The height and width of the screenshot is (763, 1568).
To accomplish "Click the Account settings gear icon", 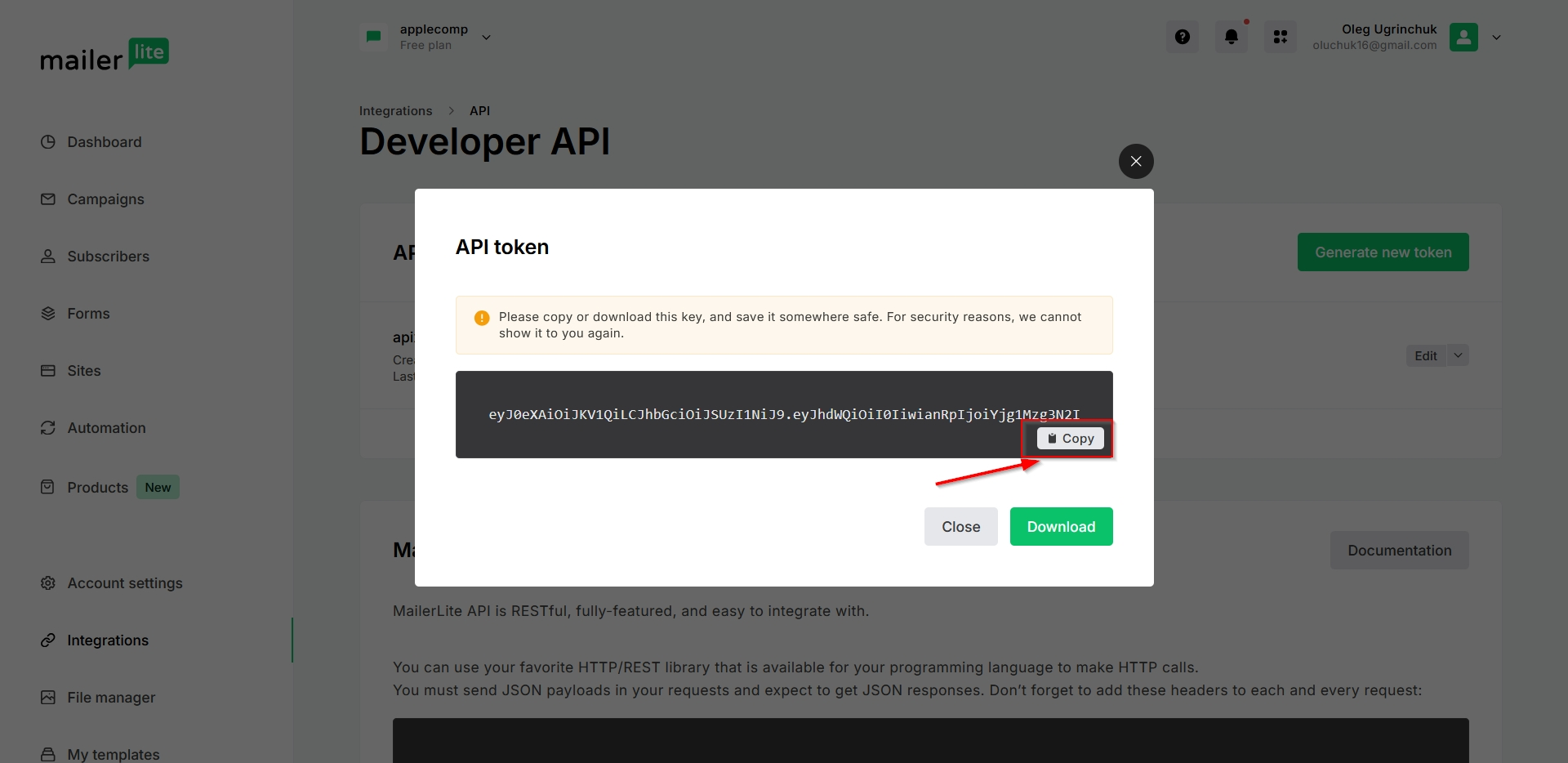I will pos(48,582).
